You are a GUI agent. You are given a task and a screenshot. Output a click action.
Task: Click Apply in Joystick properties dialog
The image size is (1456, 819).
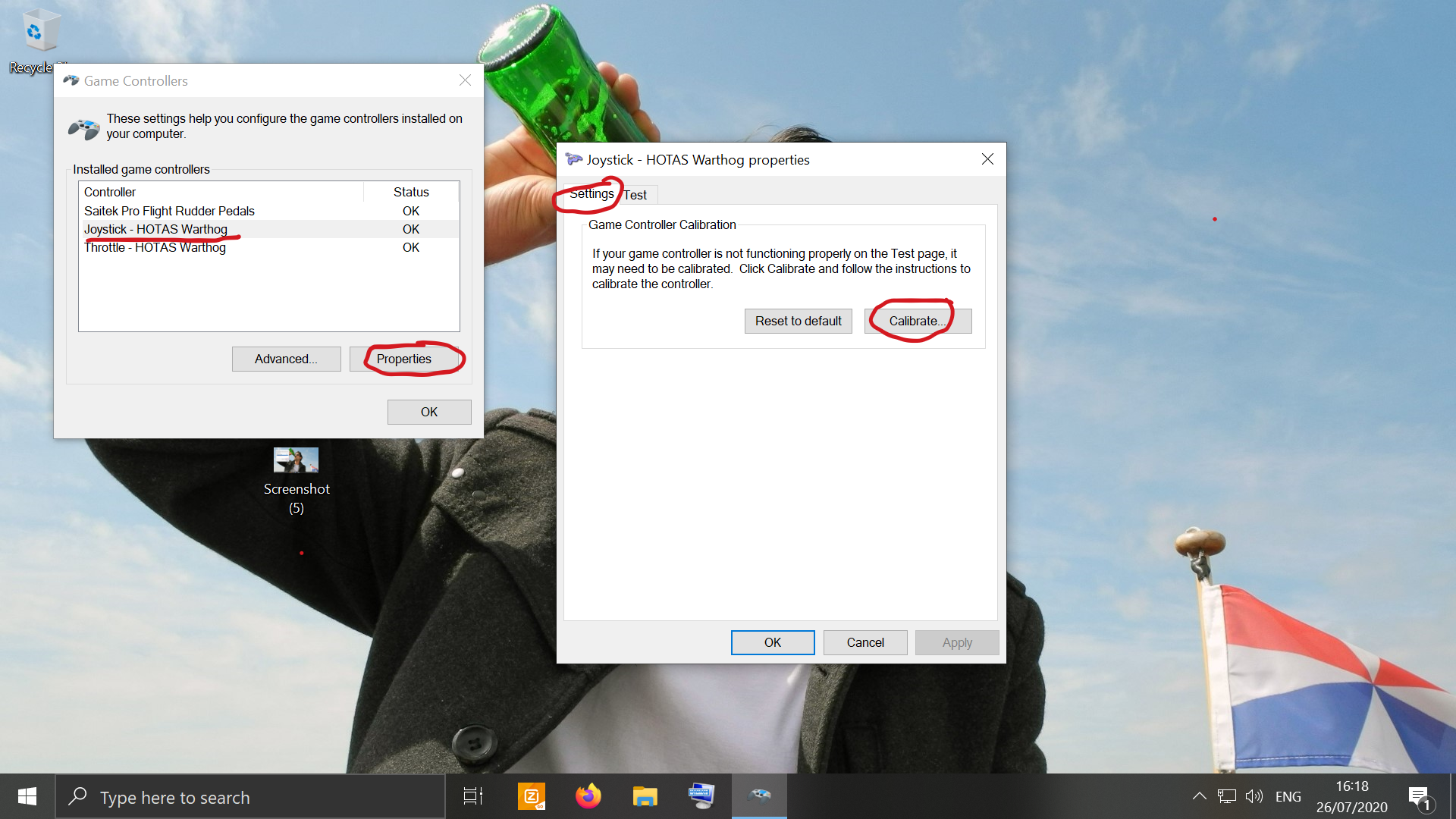957,642
